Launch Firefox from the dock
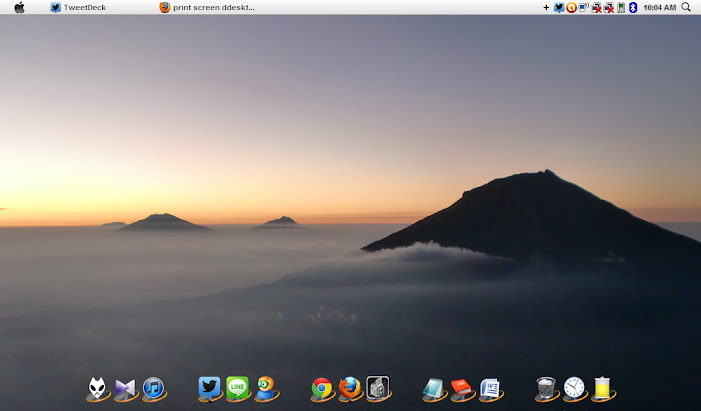Screen dimensions: 701x411 (349, 388)
